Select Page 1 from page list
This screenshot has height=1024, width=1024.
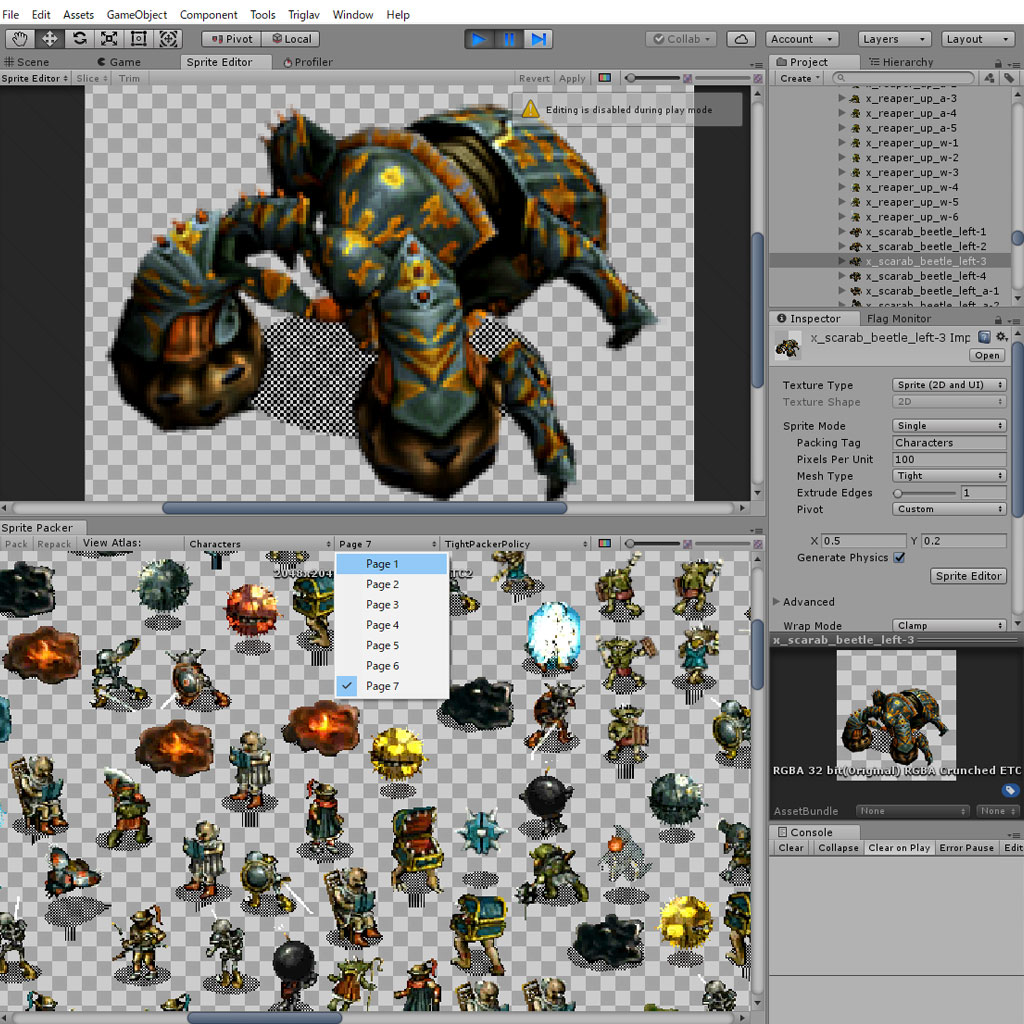(392, 564)
